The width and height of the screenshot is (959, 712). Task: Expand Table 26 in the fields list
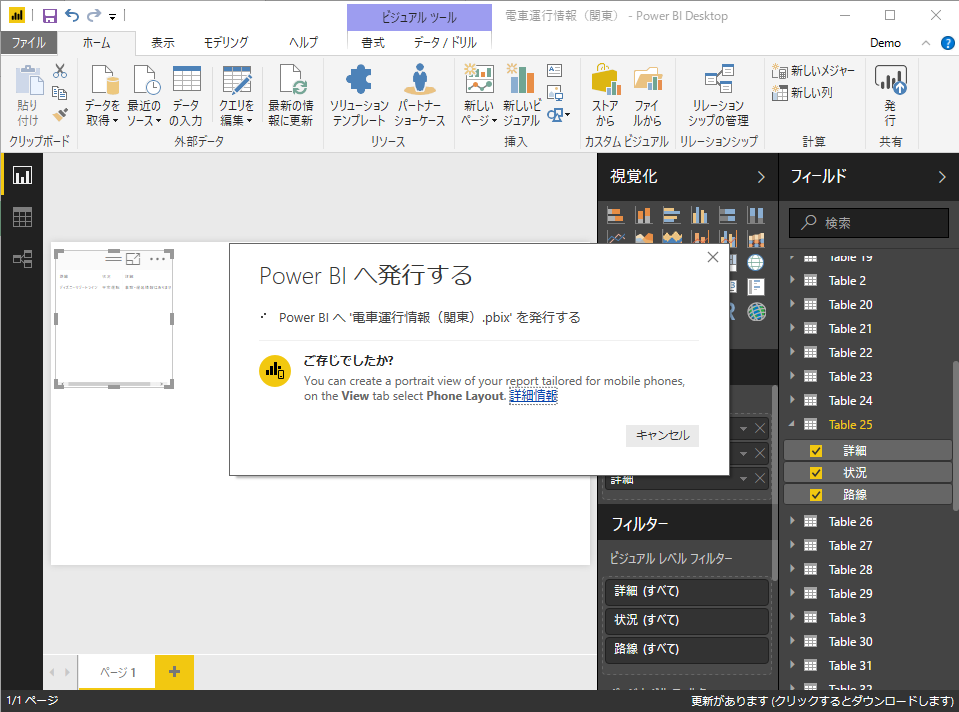coord(792,521)
